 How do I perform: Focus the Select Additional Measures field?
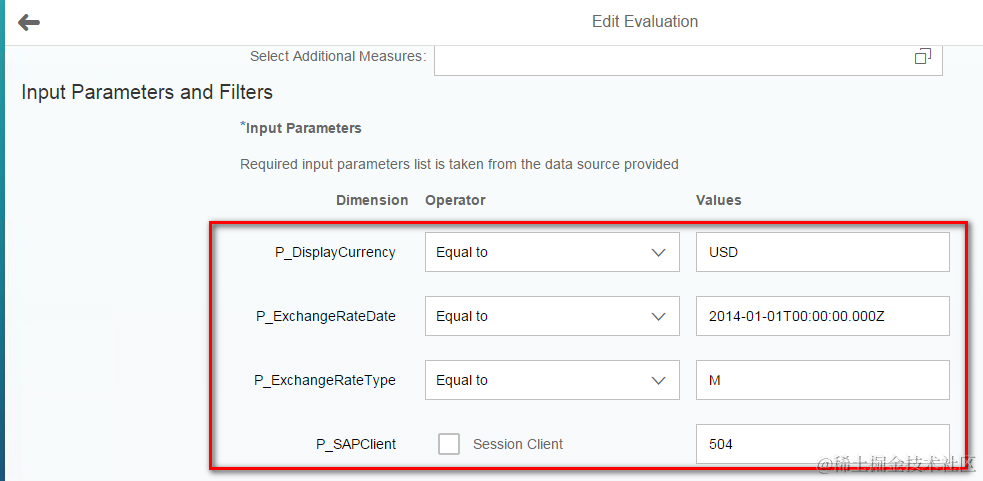[670, 58]
